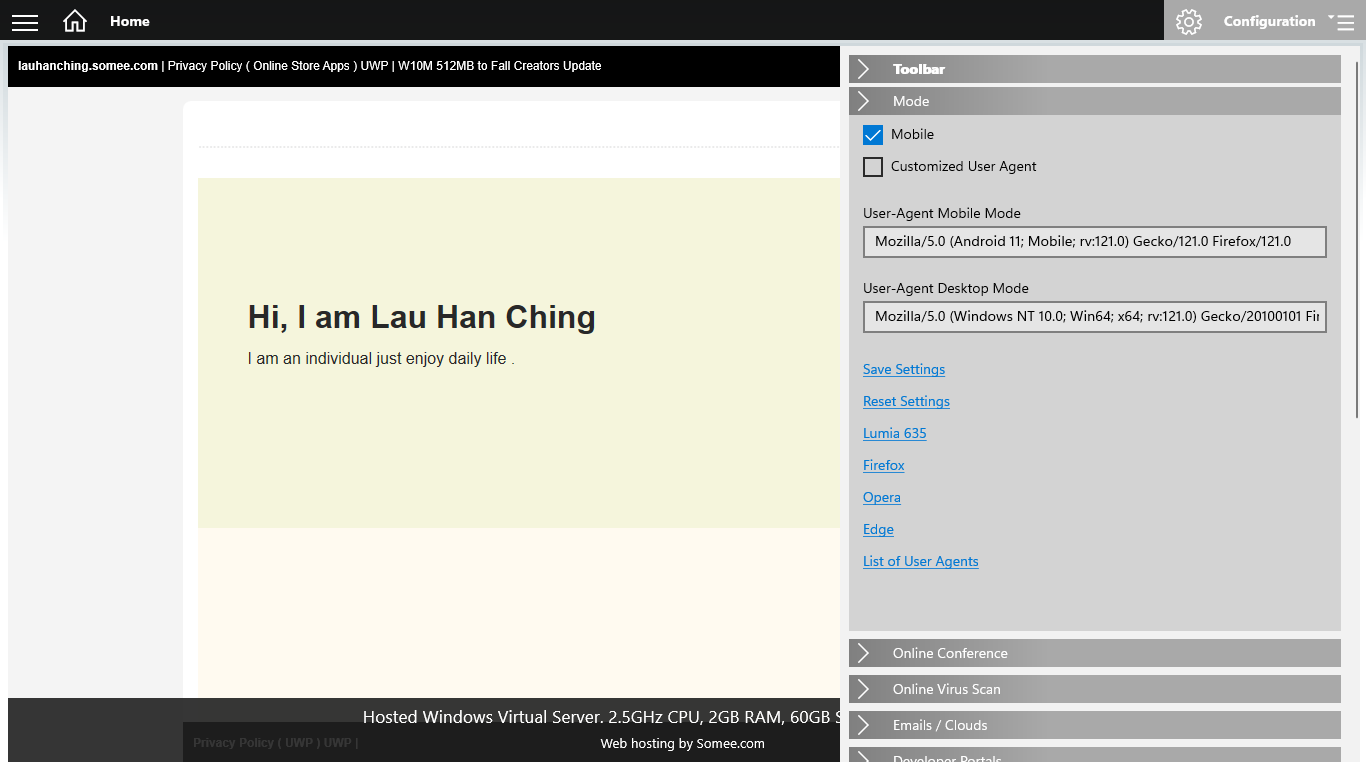Click the User-Agent Mobile Mode label
Viewport: 1366px width, 768px height.
coord(942,213)
